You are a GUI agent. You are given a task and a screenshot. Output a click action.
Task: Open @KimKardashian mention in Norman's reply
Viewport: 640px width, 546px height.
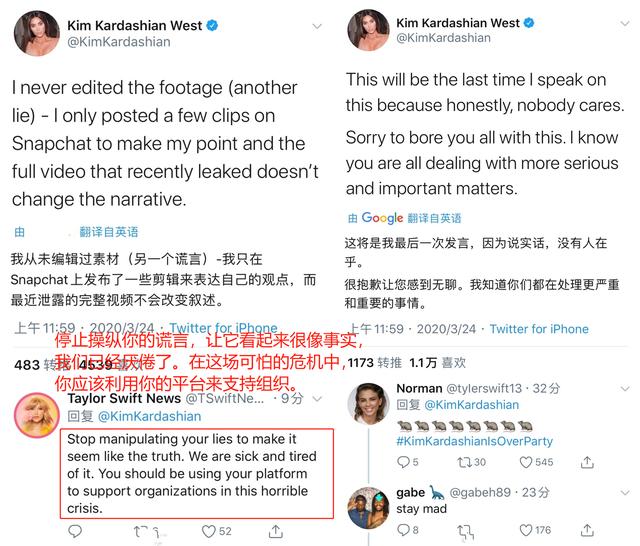[x=471, y=405]
